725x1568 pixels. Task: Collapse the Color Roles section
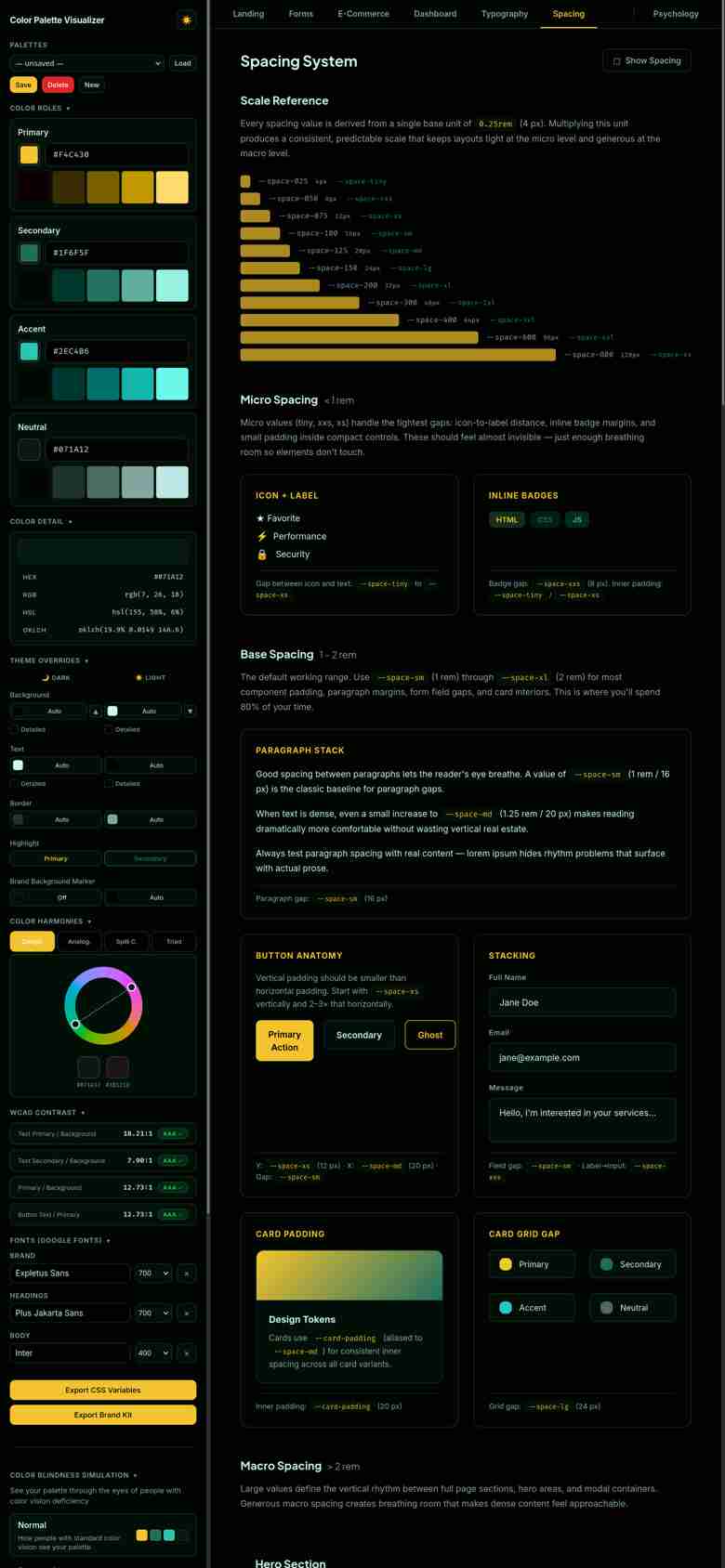[x=40, y=108]
